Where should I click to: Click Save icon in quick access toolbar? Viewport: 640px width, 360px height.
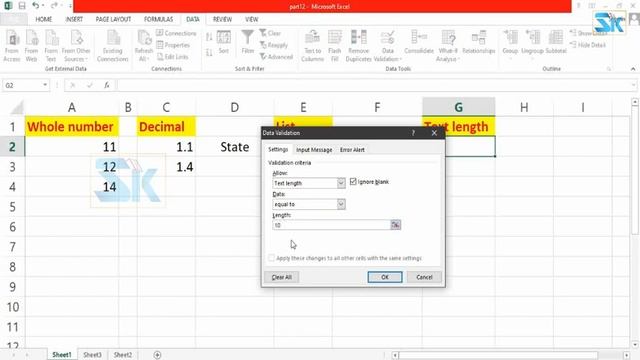pos(22,6)
